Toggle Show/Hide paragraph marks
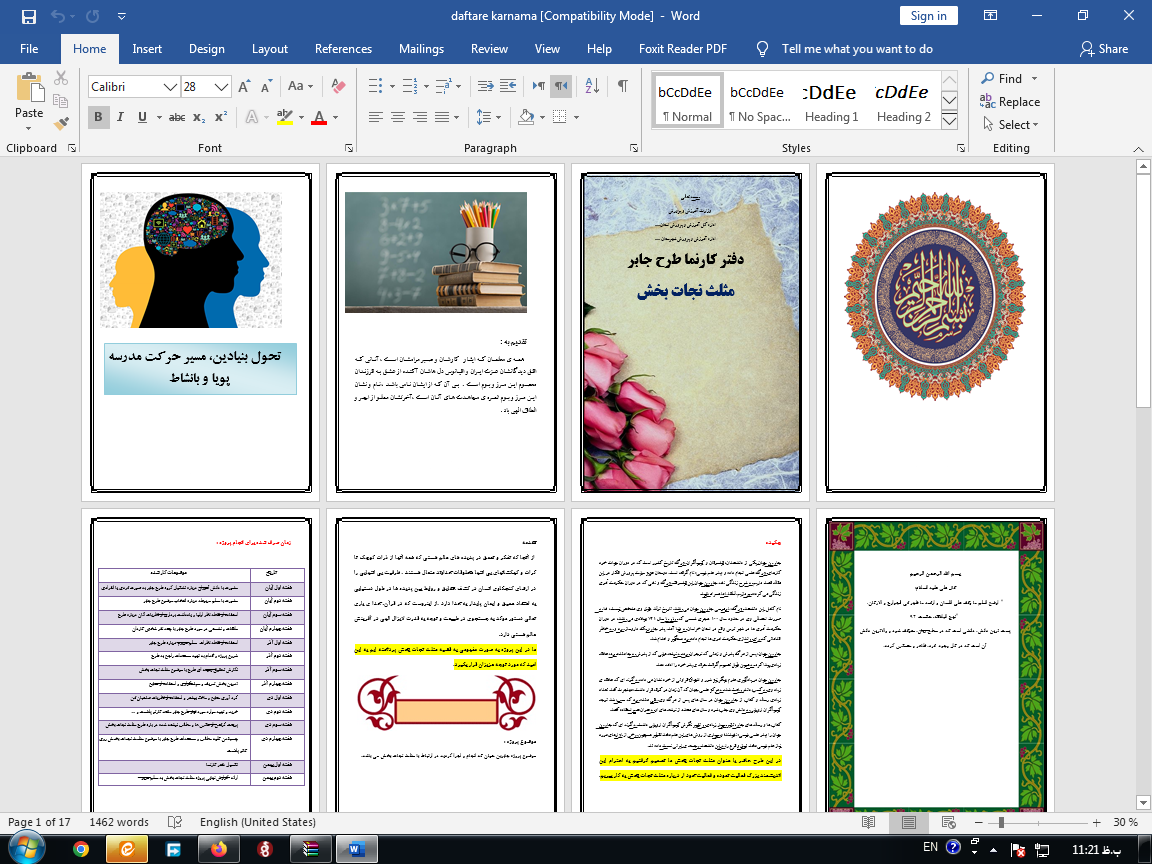This screenshot has width=1152, height=864. coord(622,87)
